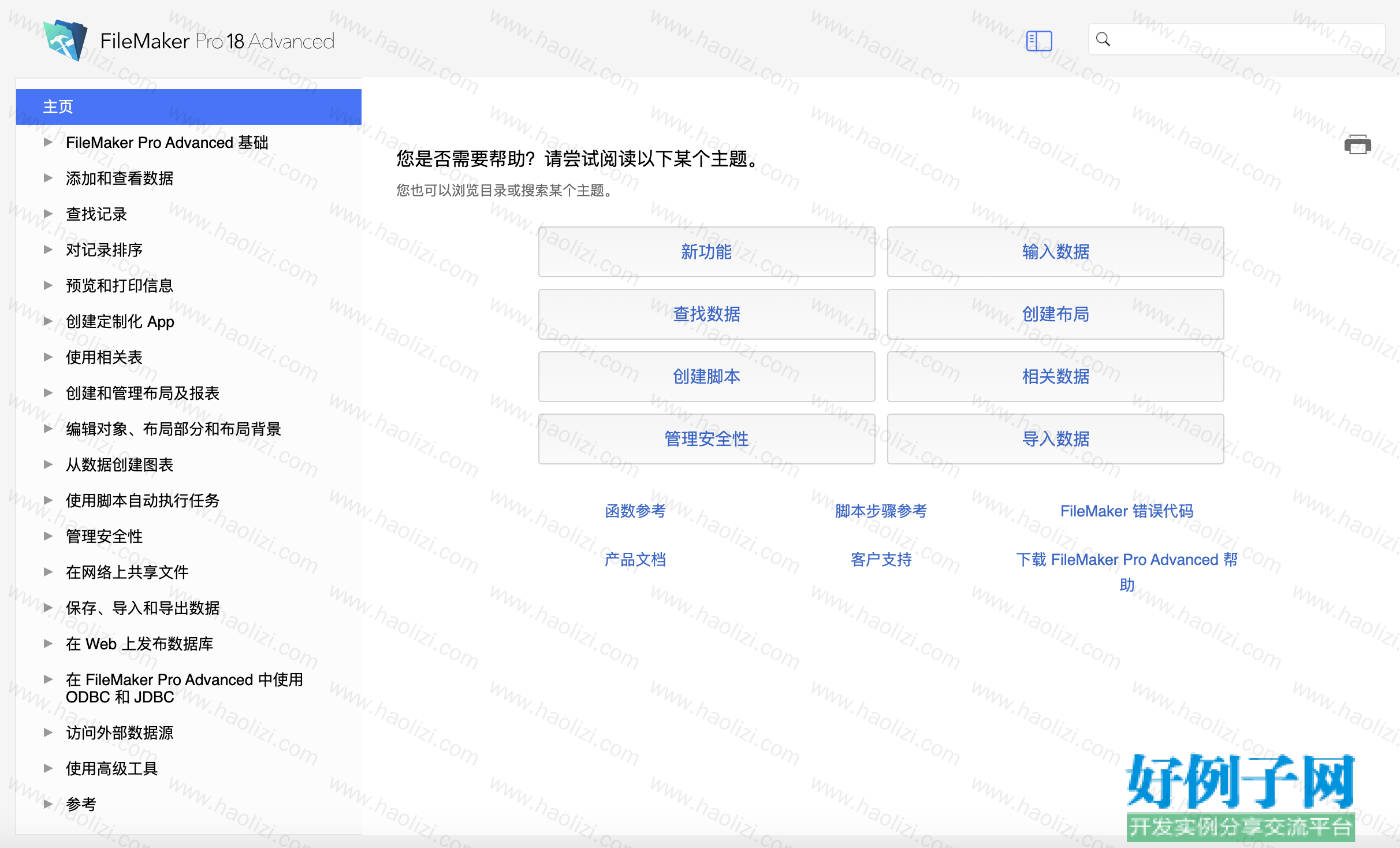Image resolution: width=1400 pixels, height=848 pixels.
Task: Open 在网络上共享文件 topic
Action: [127, 572]
